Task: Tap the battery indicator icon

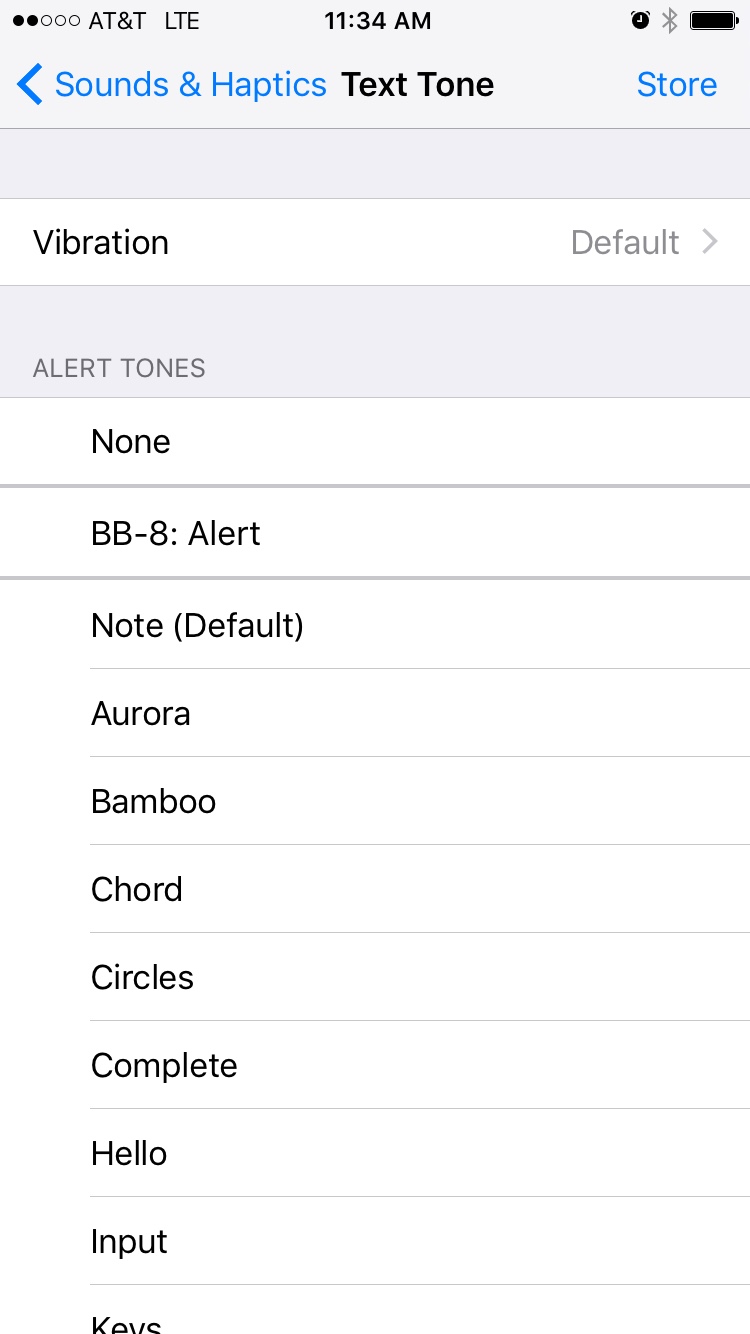Action: click(714, 21)
